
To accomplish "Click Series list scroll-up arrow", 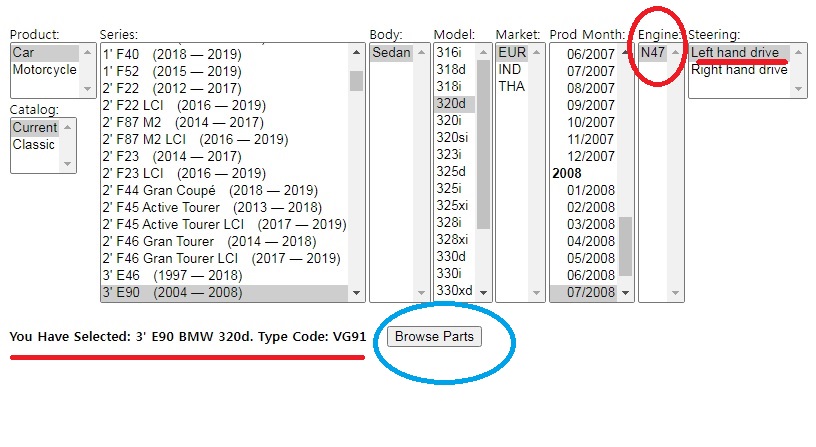I will [x=356, y=52].
